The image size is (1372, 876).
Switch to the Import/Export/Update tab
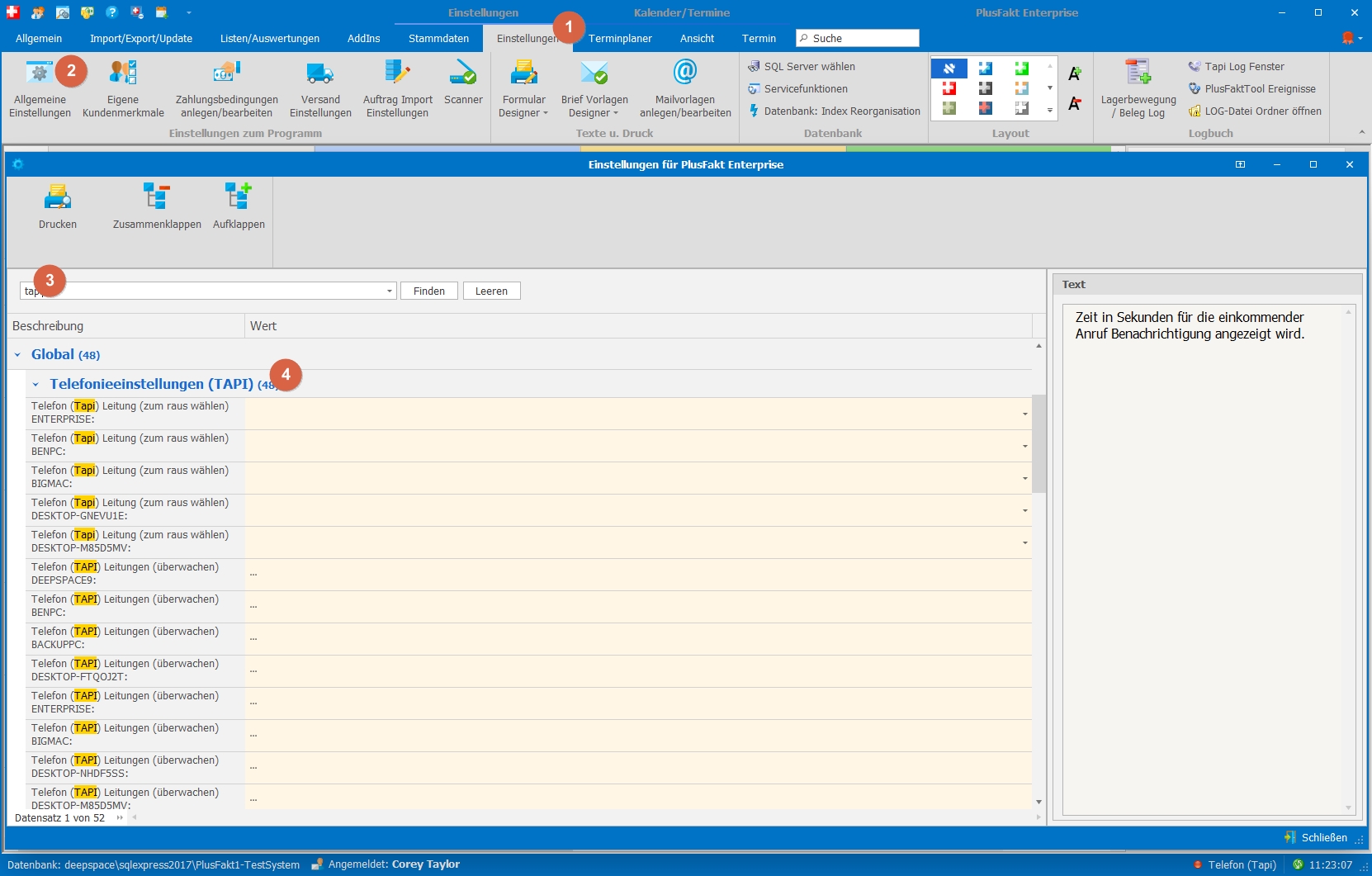(141, 39)
